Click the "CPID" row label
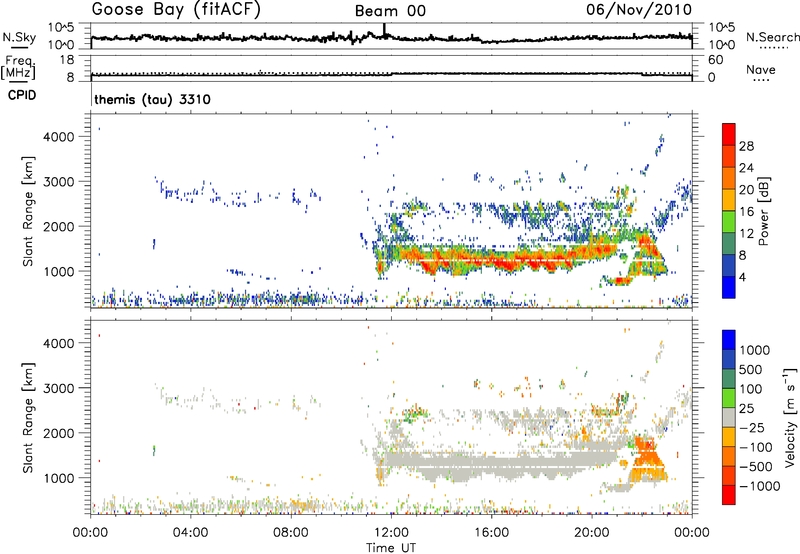Viewport: 800px width, 554px height. point(22,95)
